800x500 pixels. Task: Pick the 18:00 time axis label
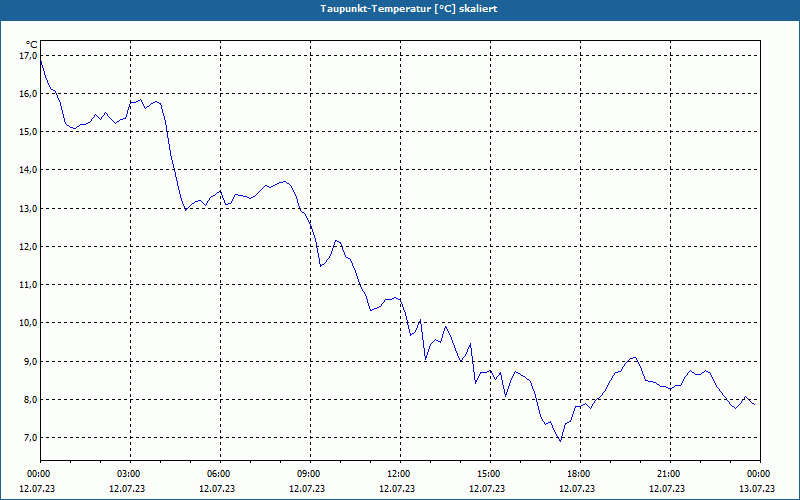coord(580,474)
